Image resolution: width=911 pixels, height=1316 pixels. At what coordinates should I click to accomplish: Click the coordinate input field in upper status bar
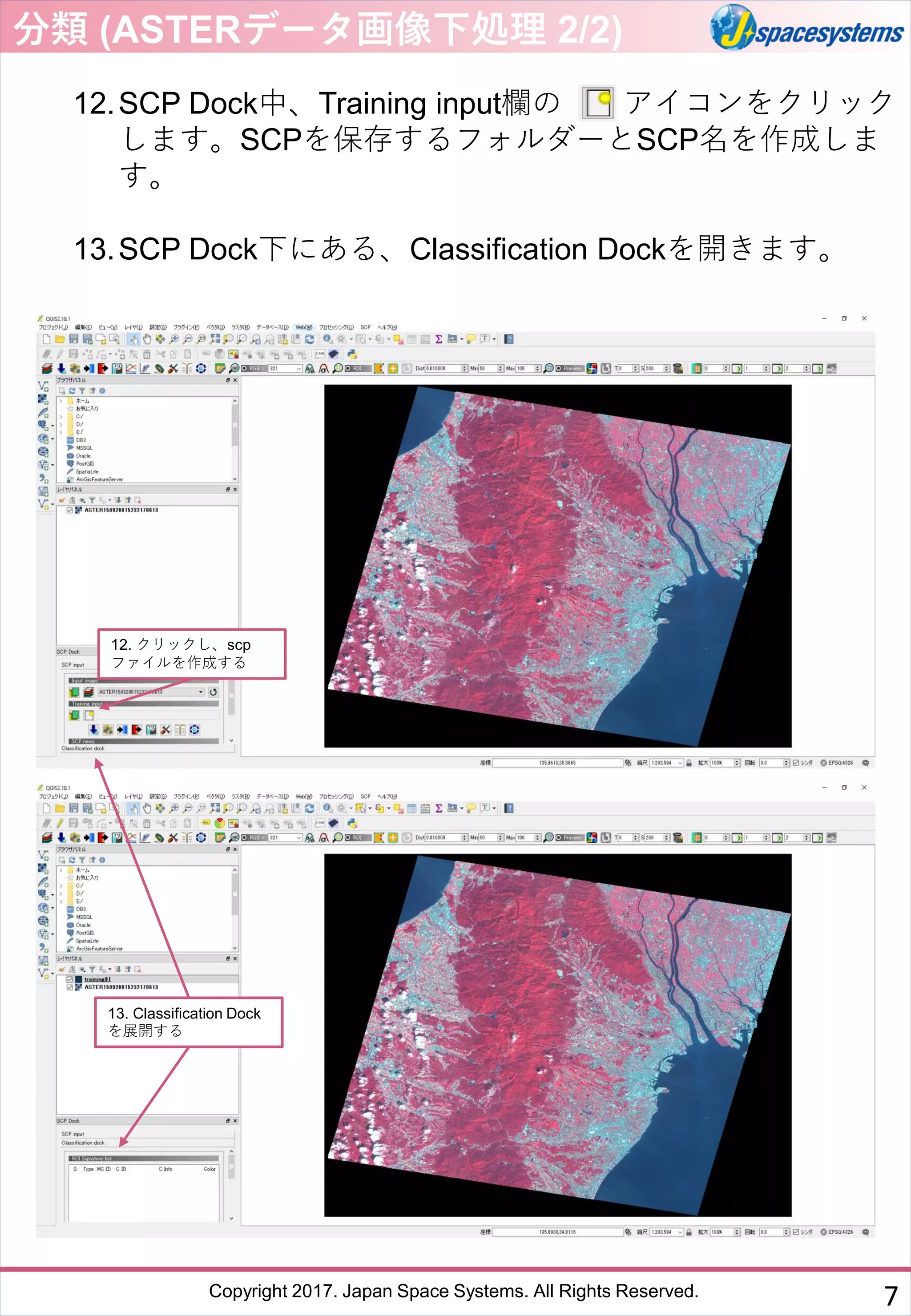[558, 762]
